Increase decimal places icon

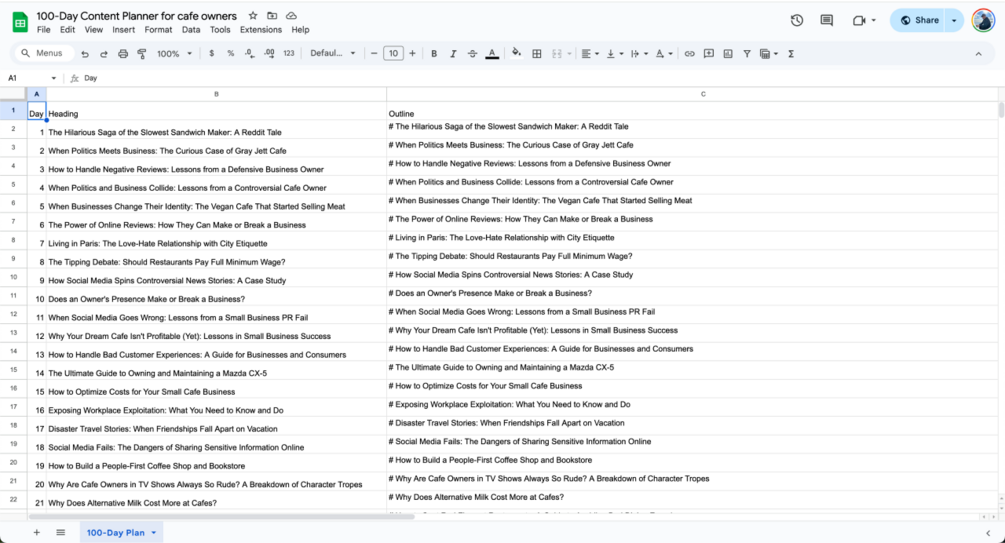pos(269,54)
